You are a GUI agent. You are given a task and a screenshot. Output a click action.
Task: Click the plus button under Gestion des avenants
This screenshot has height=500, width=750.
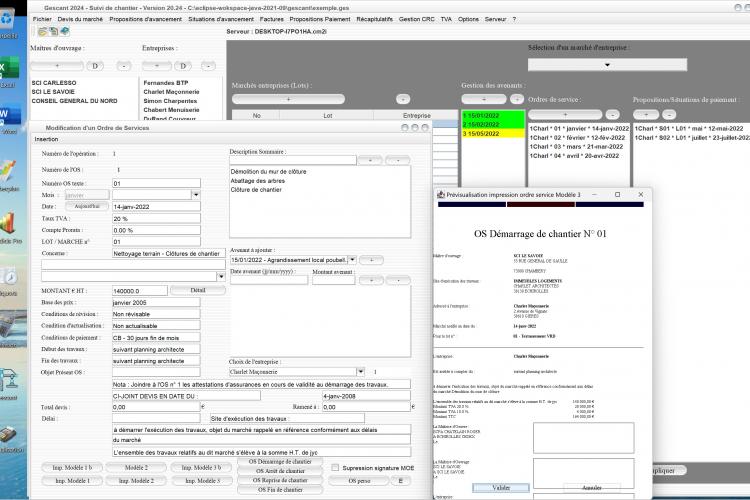[484, 99]
